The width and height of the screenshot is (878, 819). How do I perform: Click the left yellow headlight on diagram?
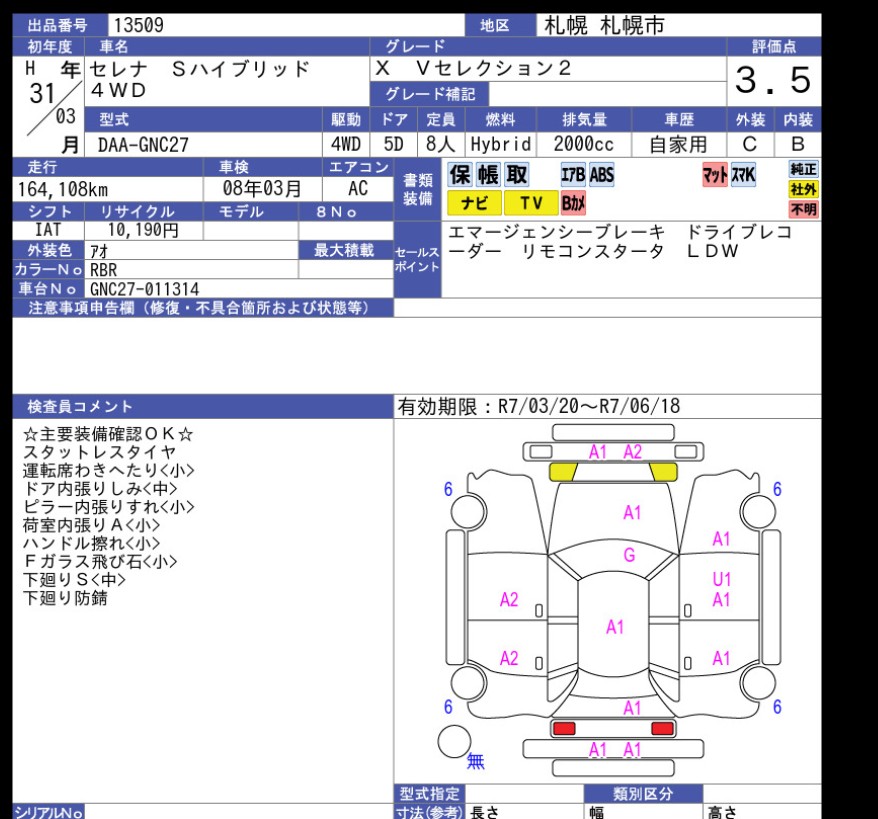coord(563,472)
